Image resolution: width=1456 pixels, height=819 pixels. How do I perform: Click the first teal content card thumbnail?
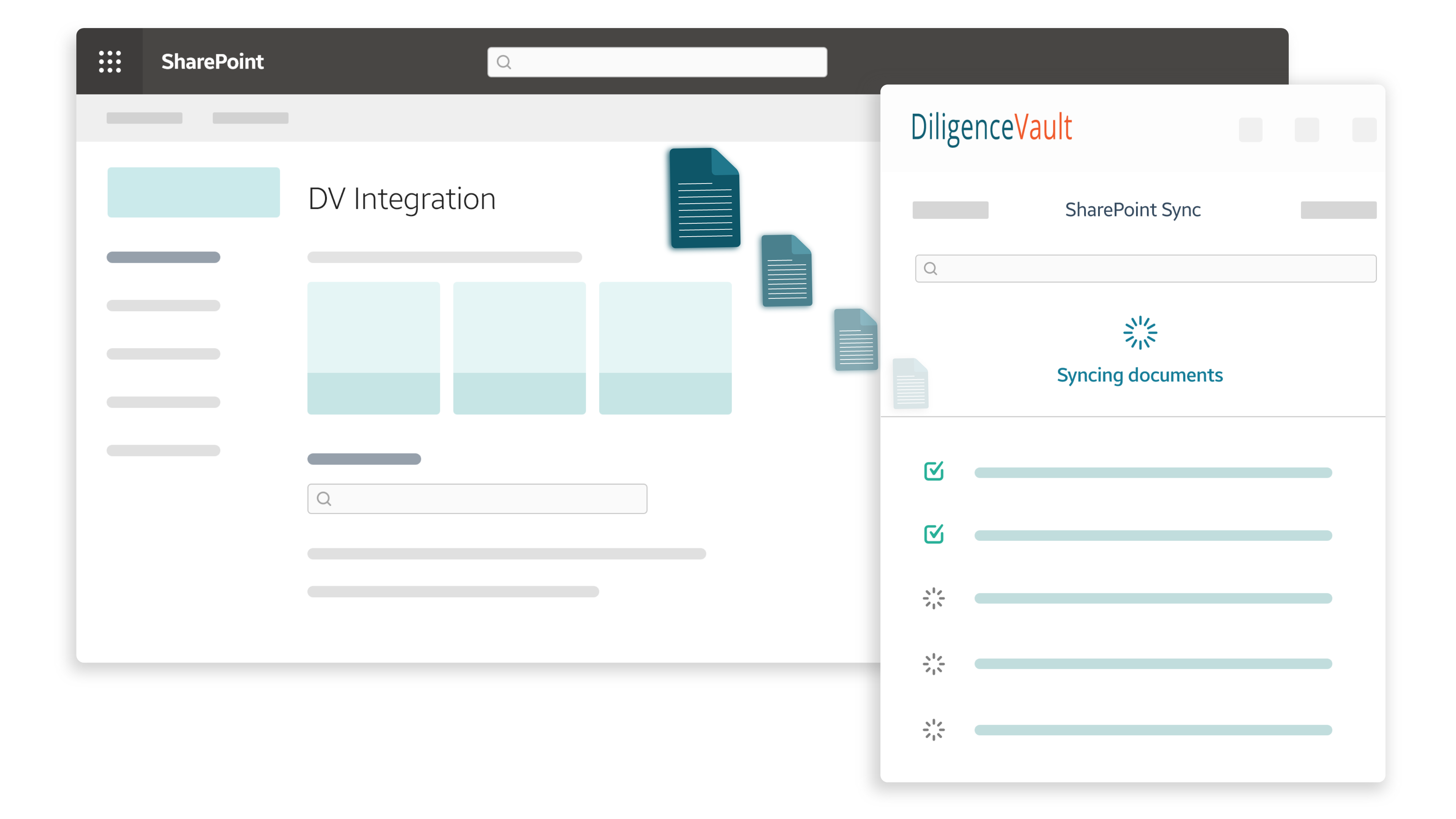click(373, 347)
